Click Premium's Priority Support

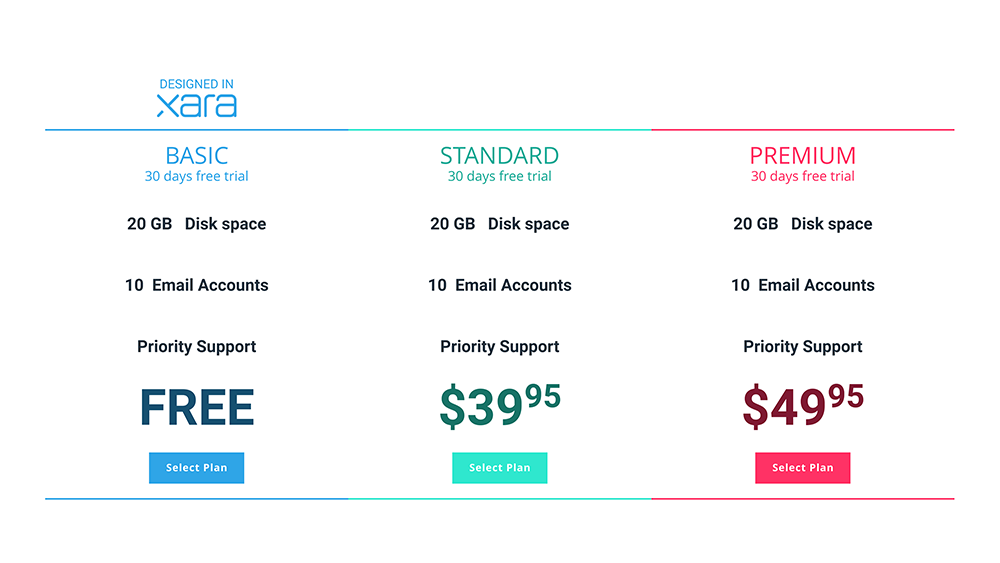(x=803, y=347)
